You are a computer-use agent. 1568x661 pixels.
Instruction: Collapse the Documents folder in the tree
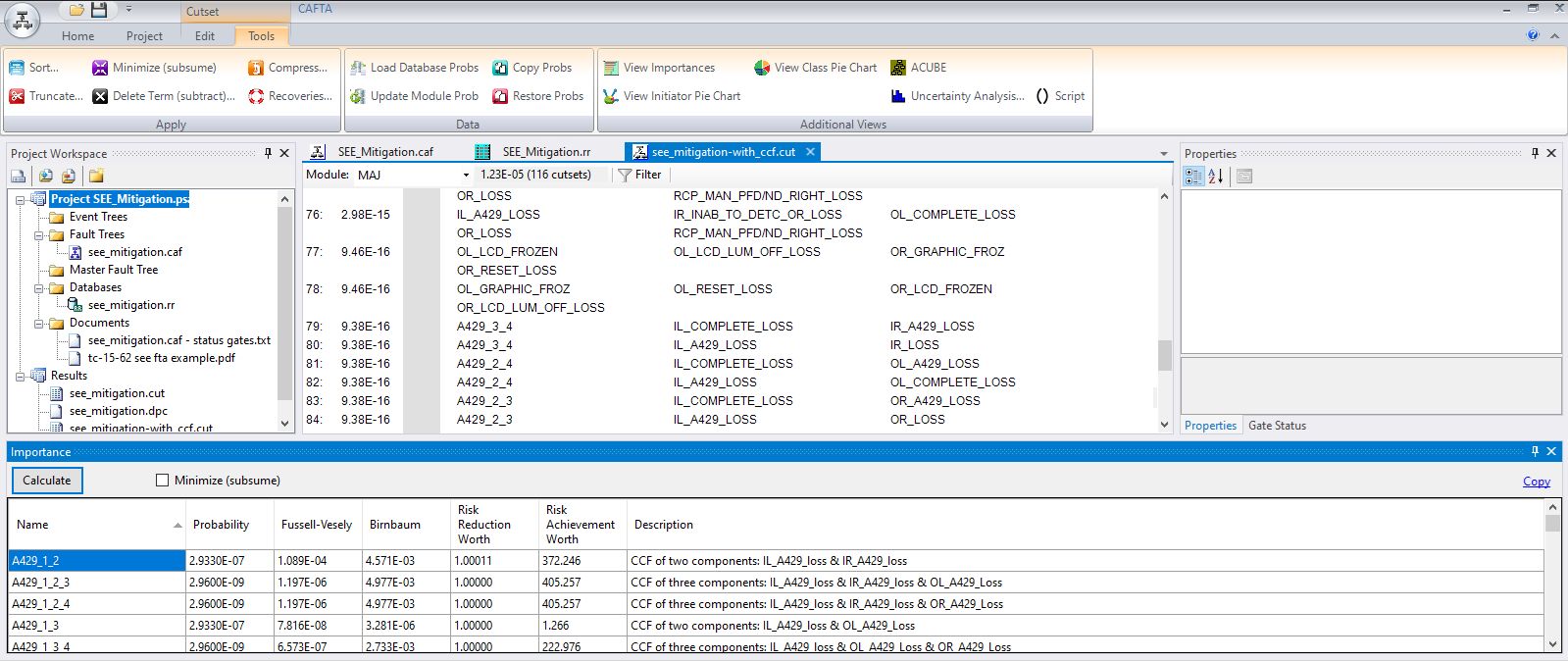(39, 324)
